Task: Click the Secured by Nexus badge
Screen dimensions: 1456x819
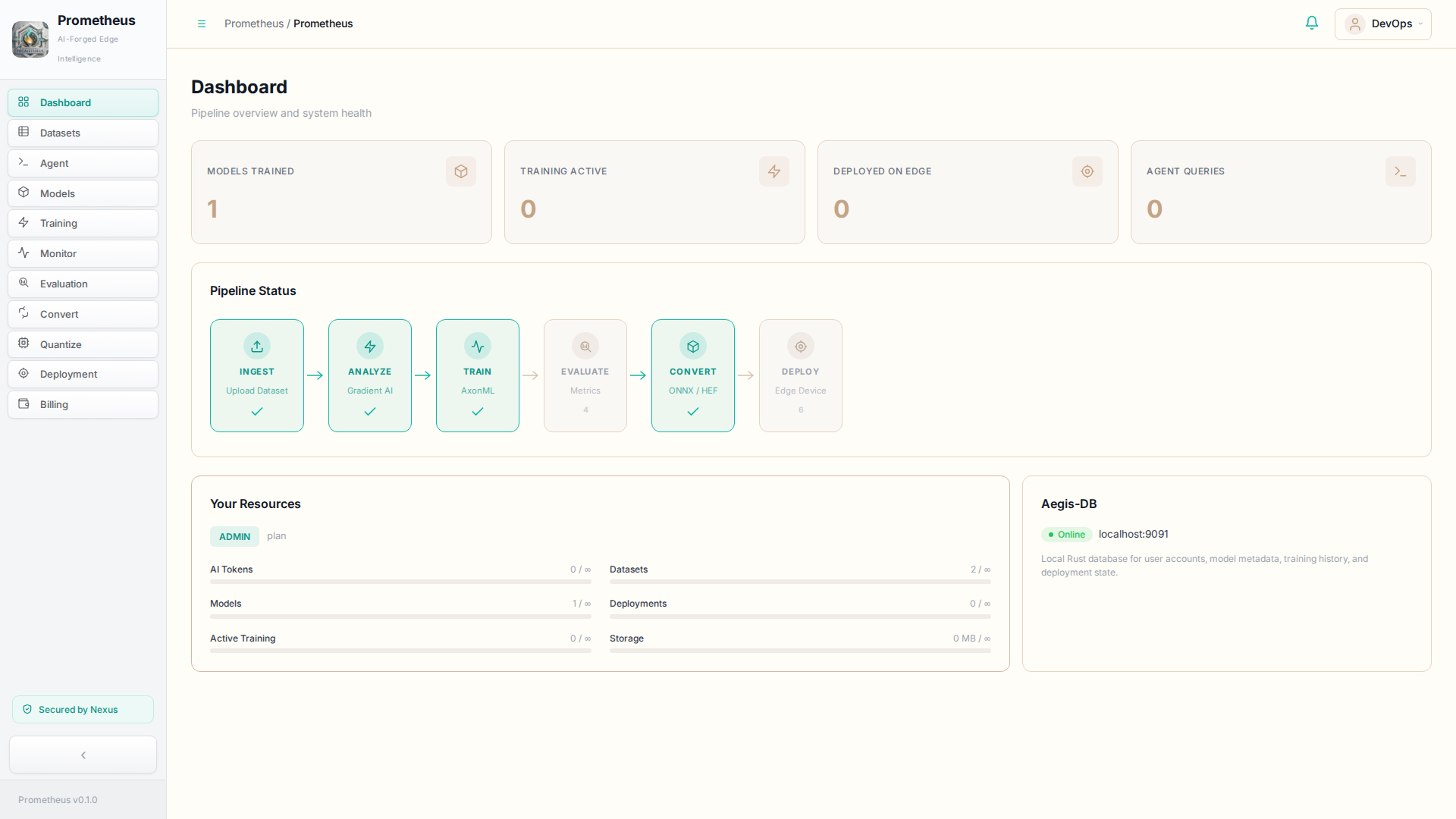Action: coord(83,709)
